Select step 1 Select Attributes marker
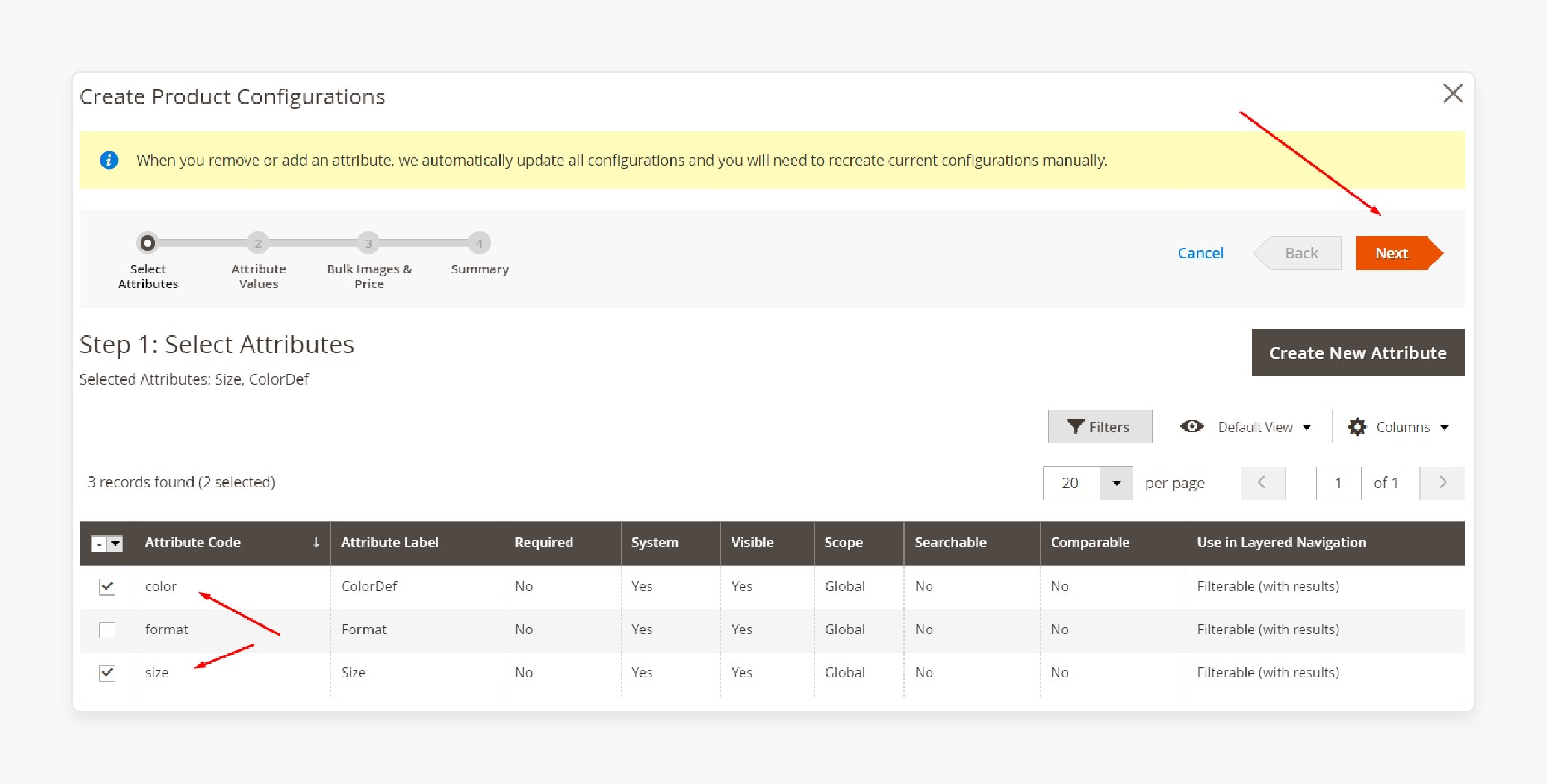 (x=148, y=243)
